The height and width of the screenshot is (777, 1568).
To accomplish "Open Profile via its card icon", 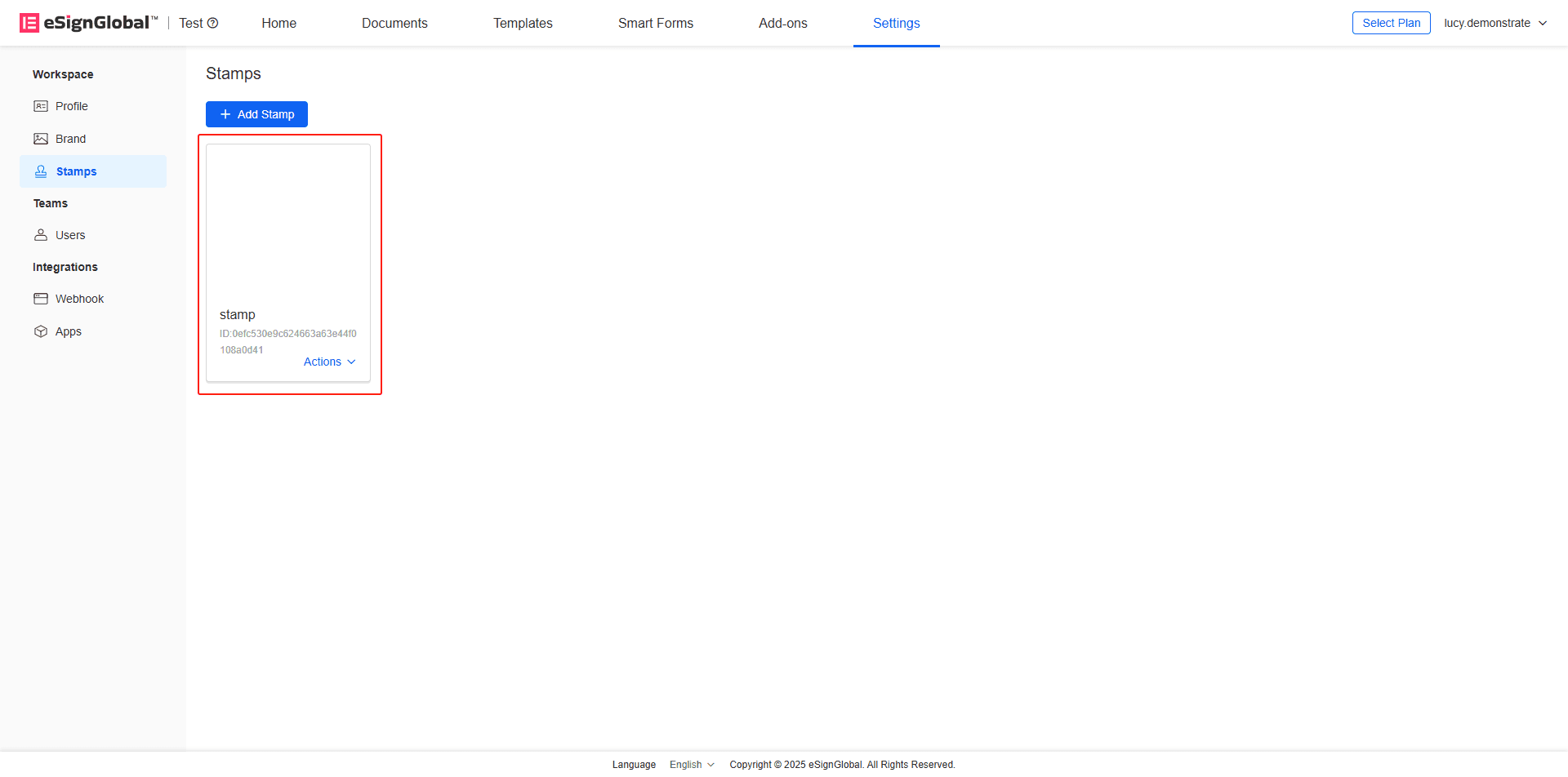I will click(x=41, y=106).
